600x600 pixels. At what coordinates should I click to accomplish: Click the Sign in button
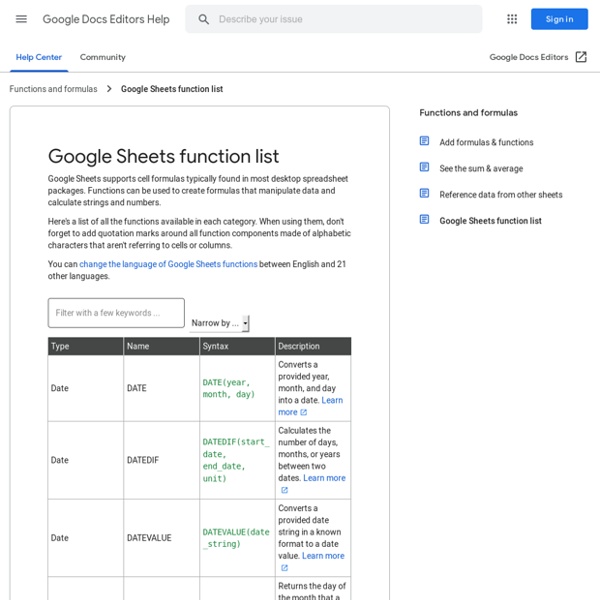pos(559,19)
